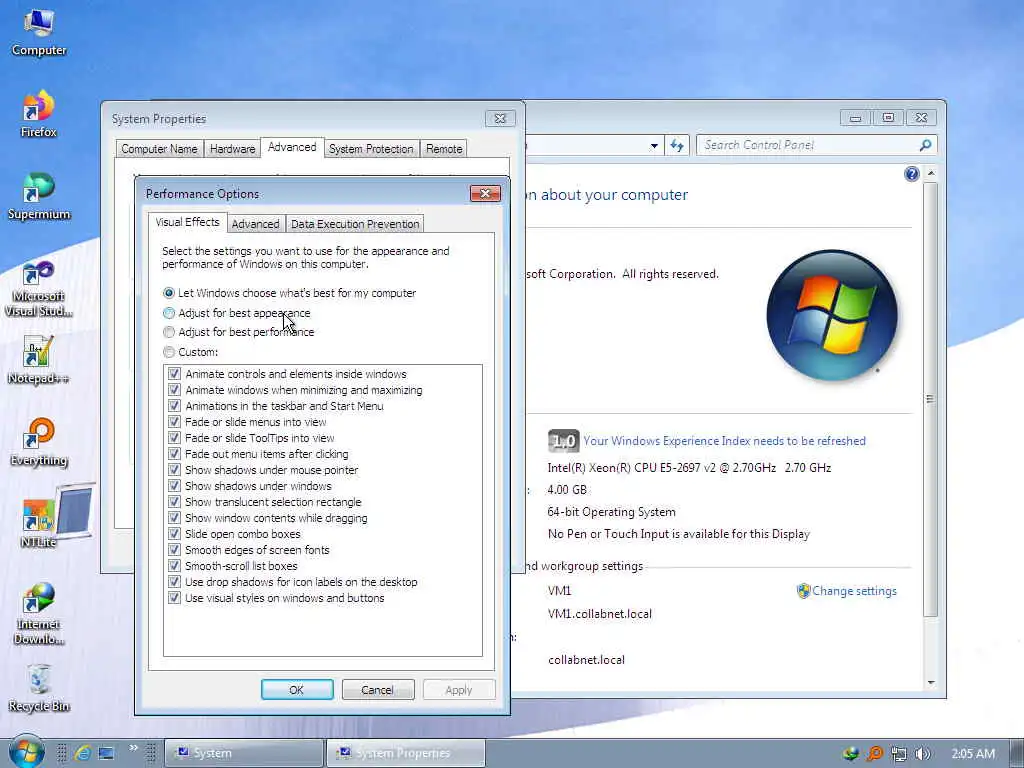
Task: Launch Notepad++ from the desktop
Action: 39,360
